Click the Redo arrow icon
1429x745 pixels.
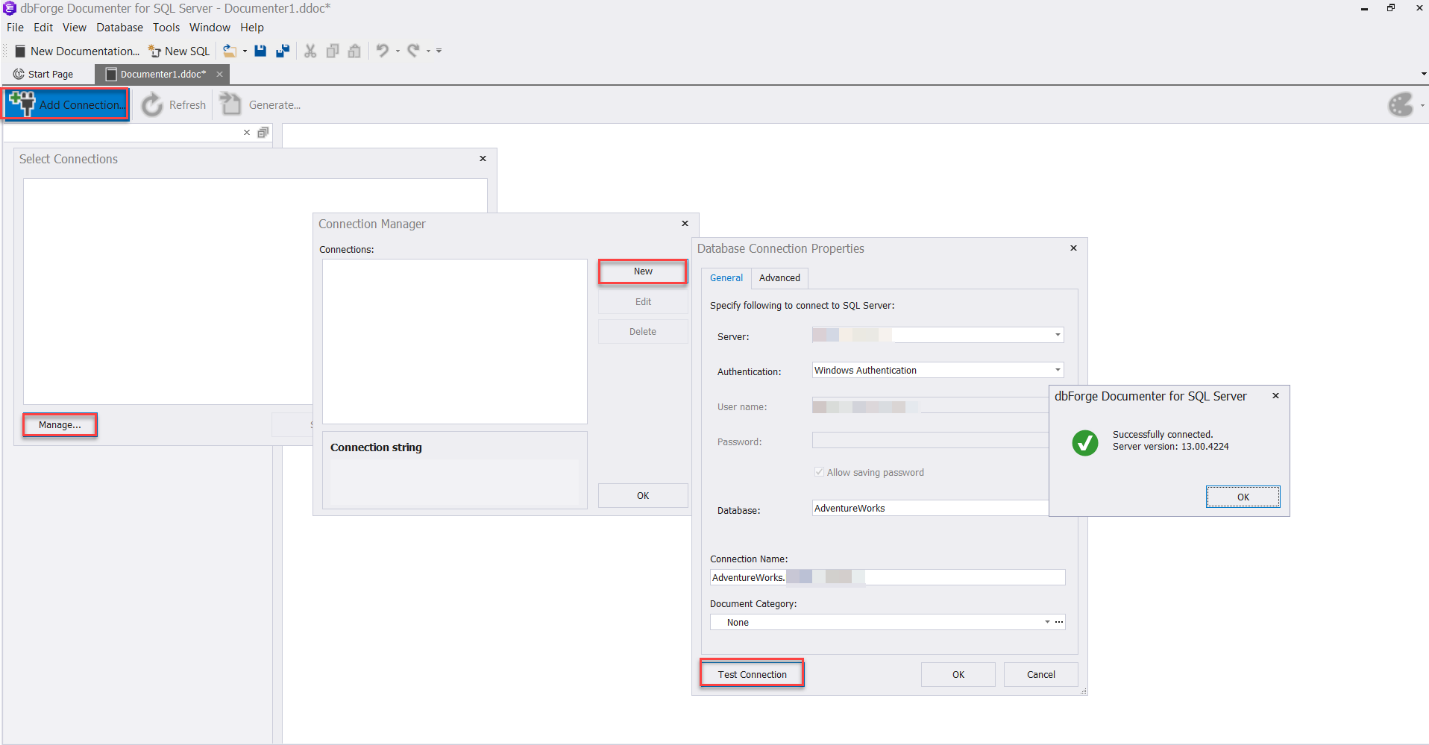click(x=413, y=51)
